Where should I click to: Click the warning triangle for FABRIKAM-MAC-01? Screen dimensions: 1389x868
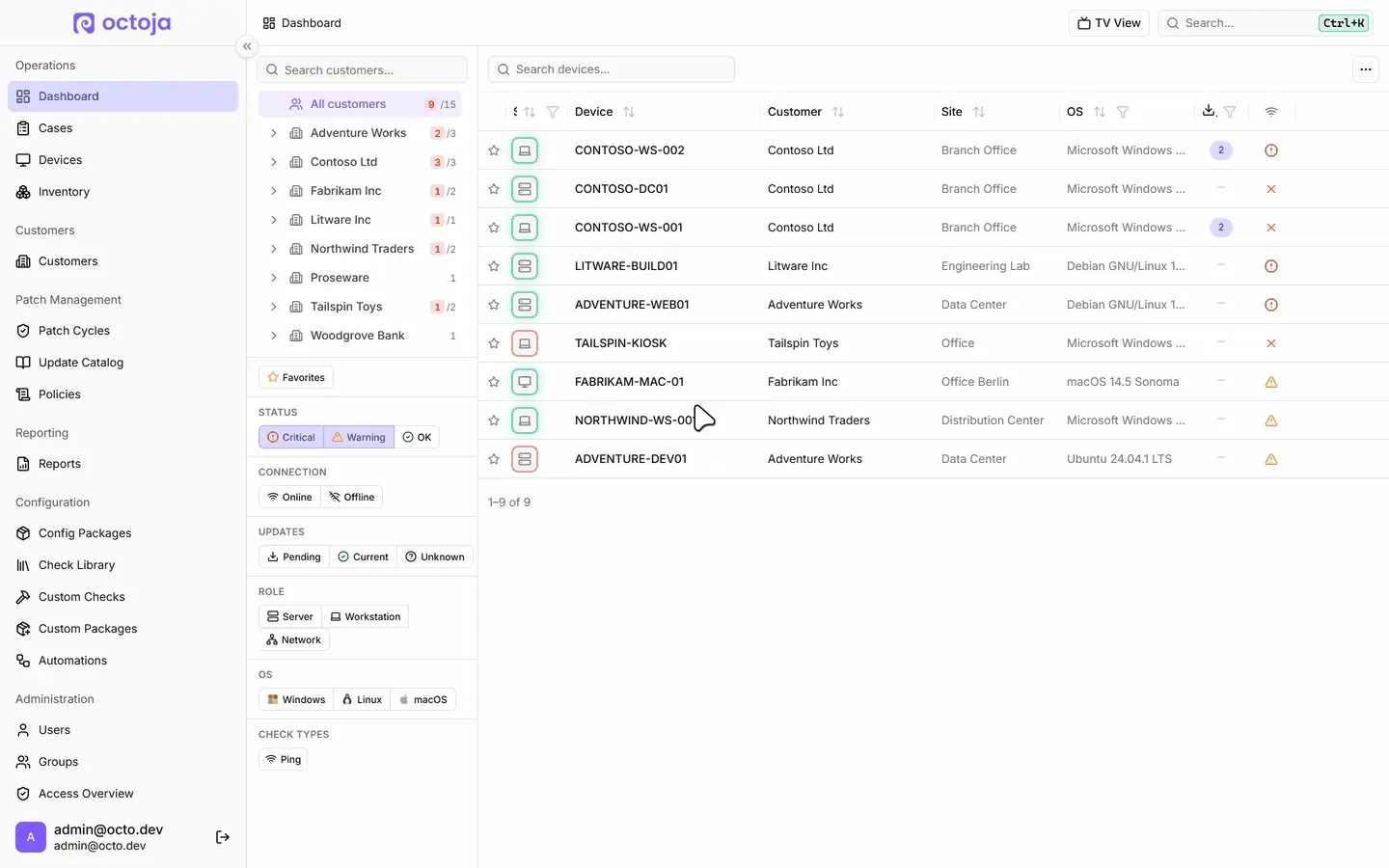coord(1271,382)
